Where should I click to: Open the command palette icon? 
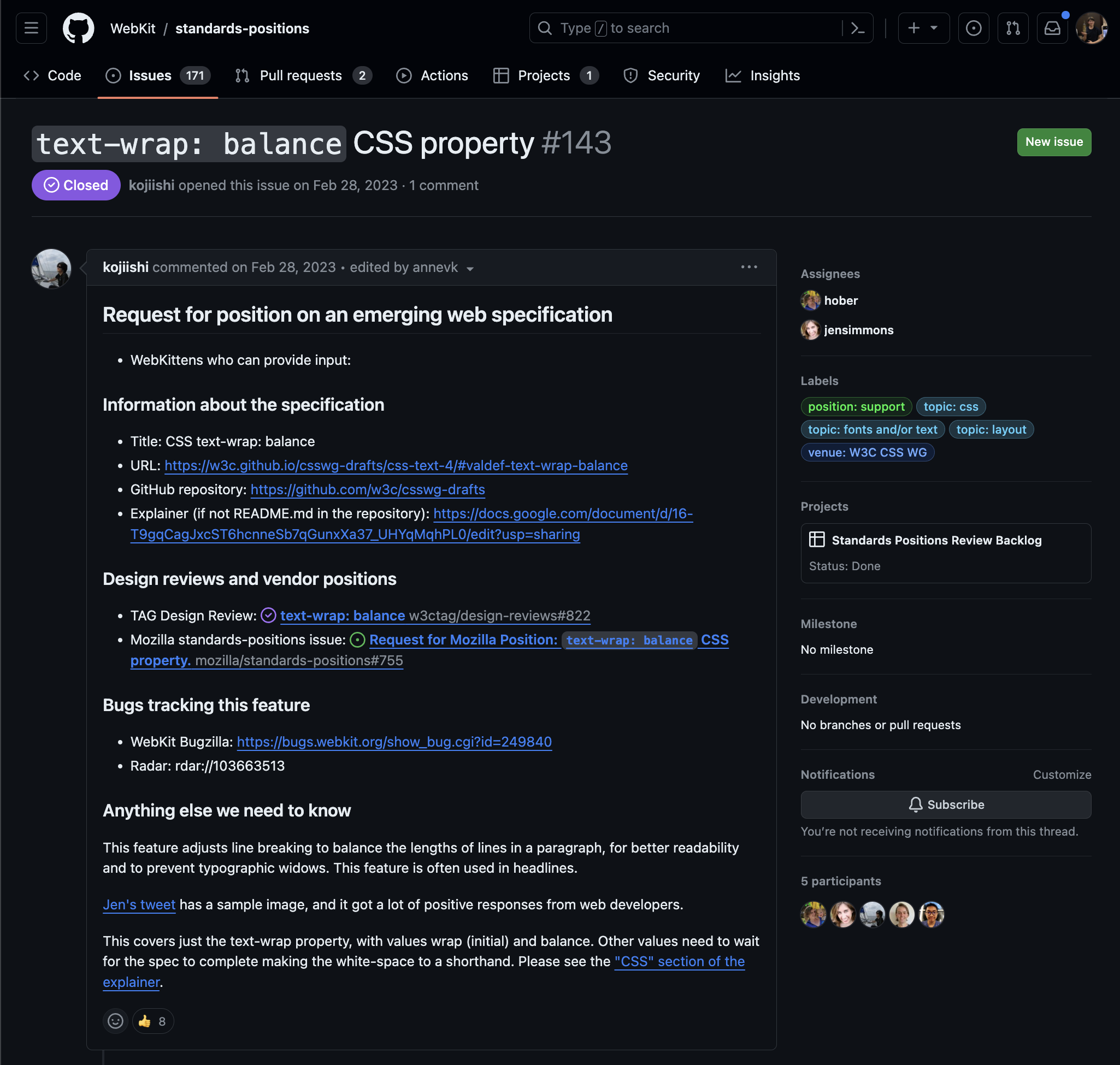click(x=858, y=28)
